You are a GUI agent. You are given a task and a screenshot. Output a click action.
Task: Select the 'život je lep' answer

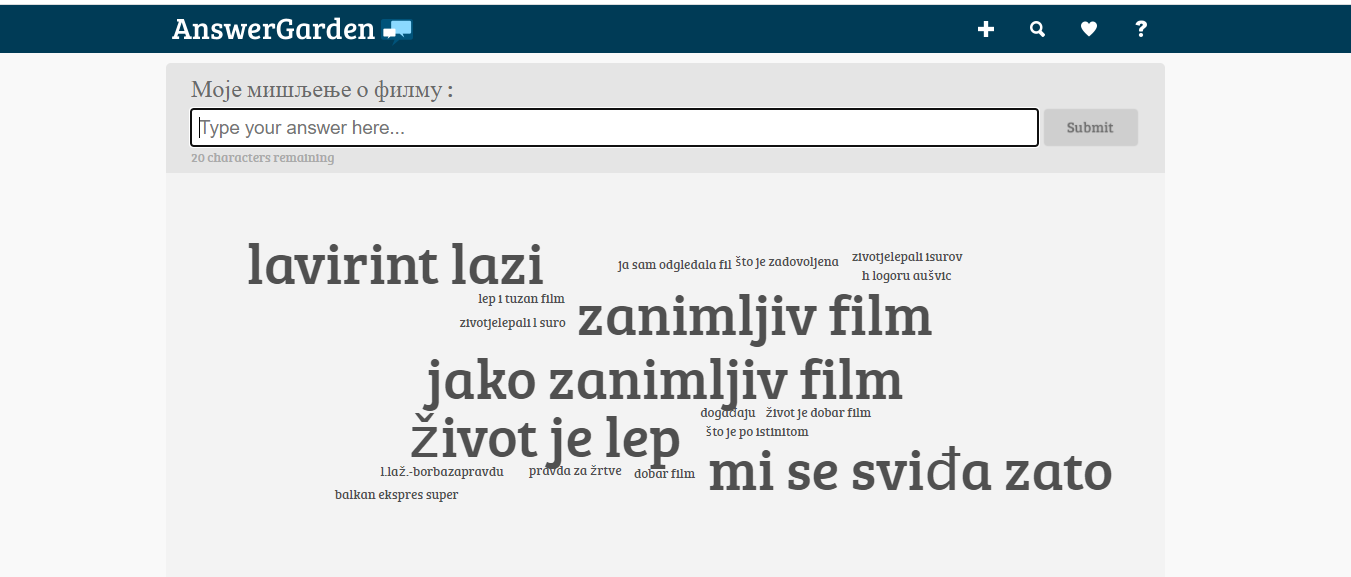(545, 439)
